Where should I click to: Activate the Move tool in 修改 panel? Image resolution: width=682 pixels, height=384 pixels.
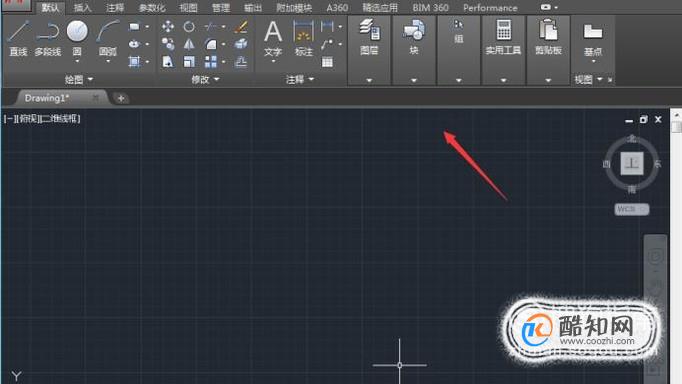click(168, 27)
